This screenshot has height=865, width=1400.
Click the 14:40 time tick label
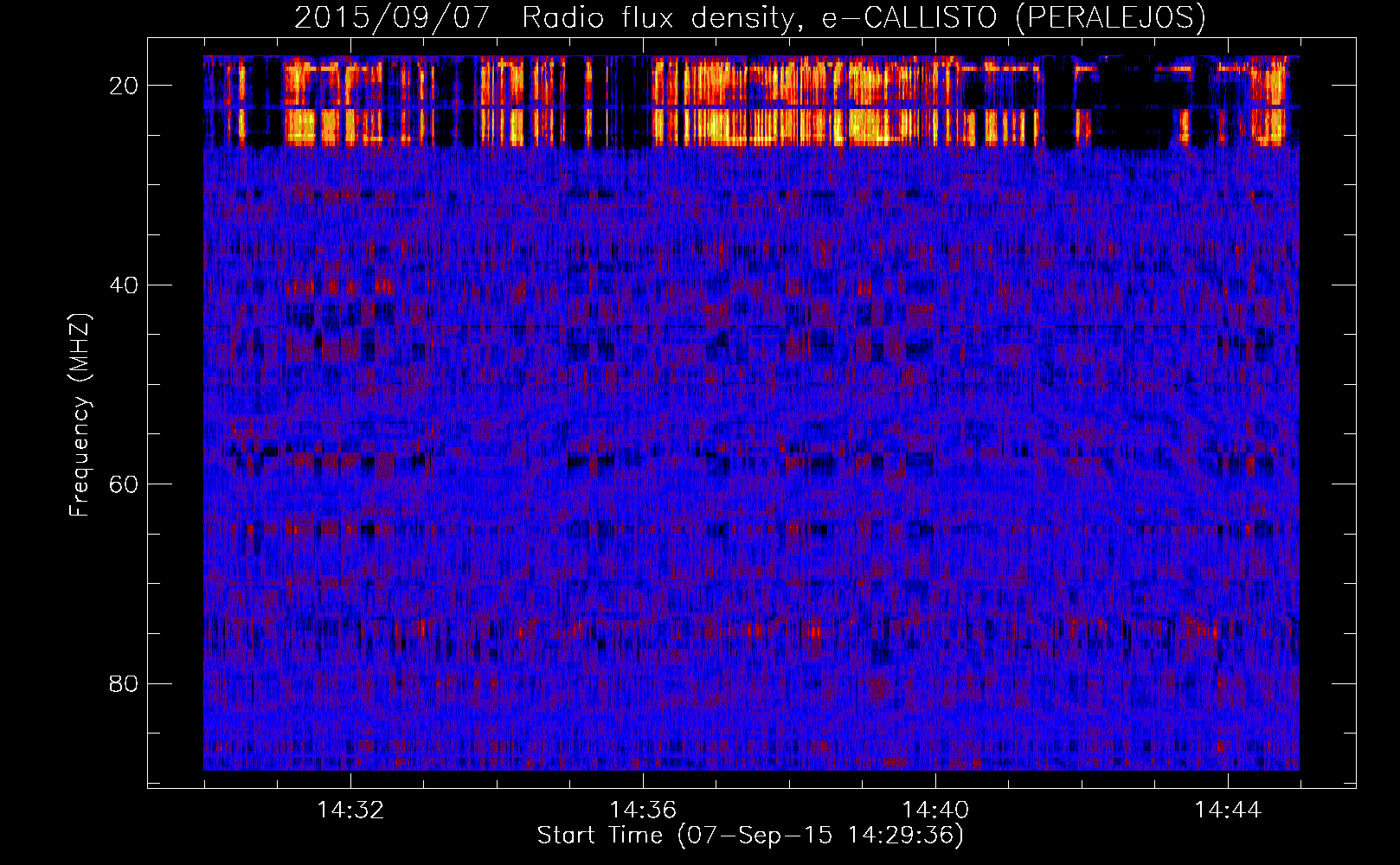pyautogui.click(x=935, y=811)
